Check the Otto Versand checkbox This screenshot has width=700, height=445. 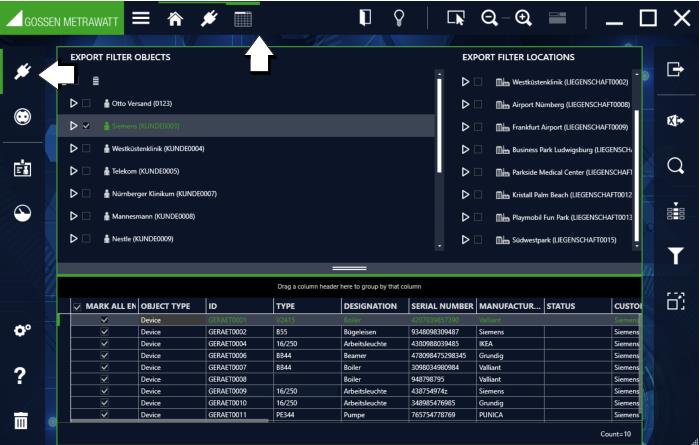pyautogui.click(x=86, y=103)
